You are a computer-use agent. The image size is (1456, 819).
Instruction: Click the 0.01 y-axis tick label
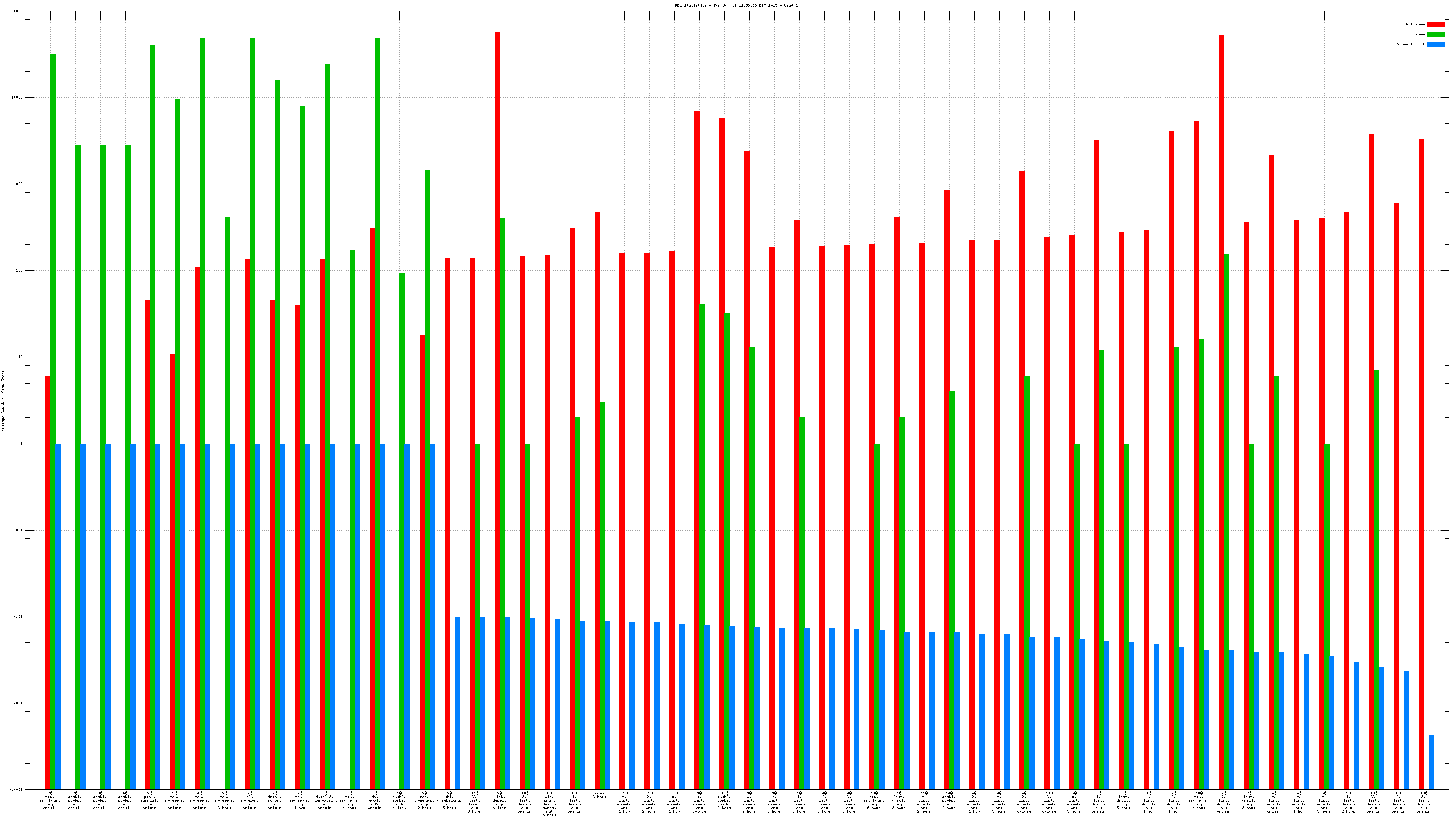point(19,617)
